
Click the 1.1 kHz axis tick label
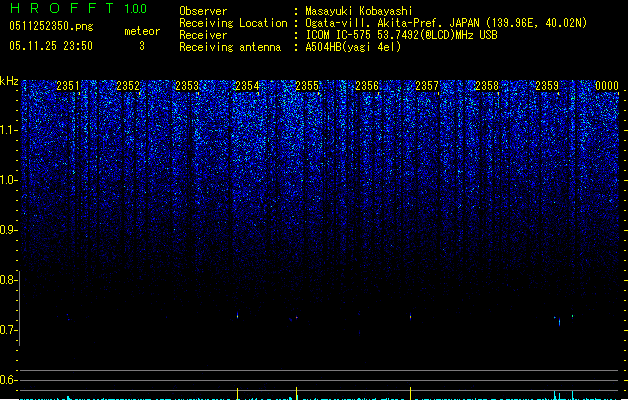click(8, 130)
